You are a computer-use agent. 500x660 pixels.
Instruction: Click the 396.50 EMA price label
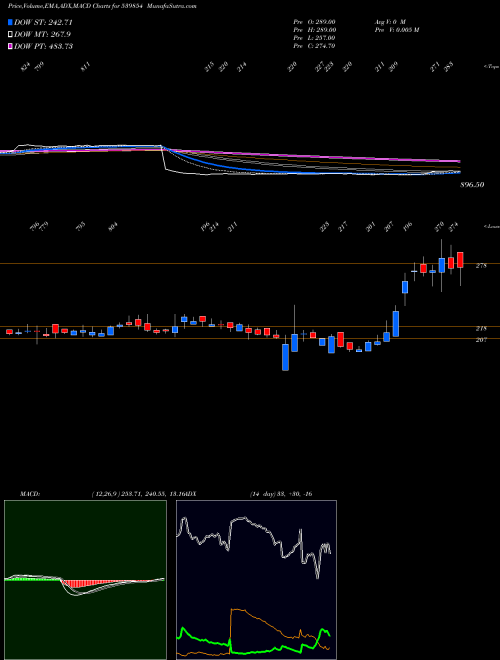[x=472, y=185]
